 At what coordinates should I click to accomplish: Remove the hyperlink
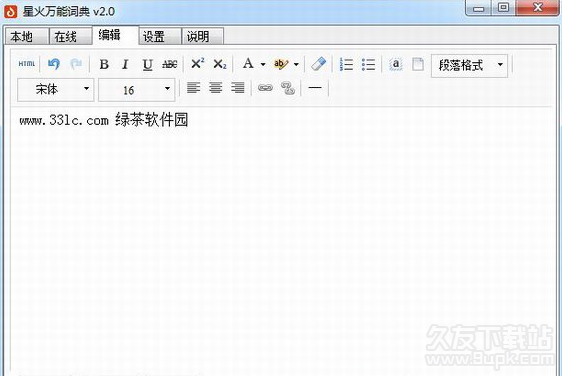coord(288,88)
